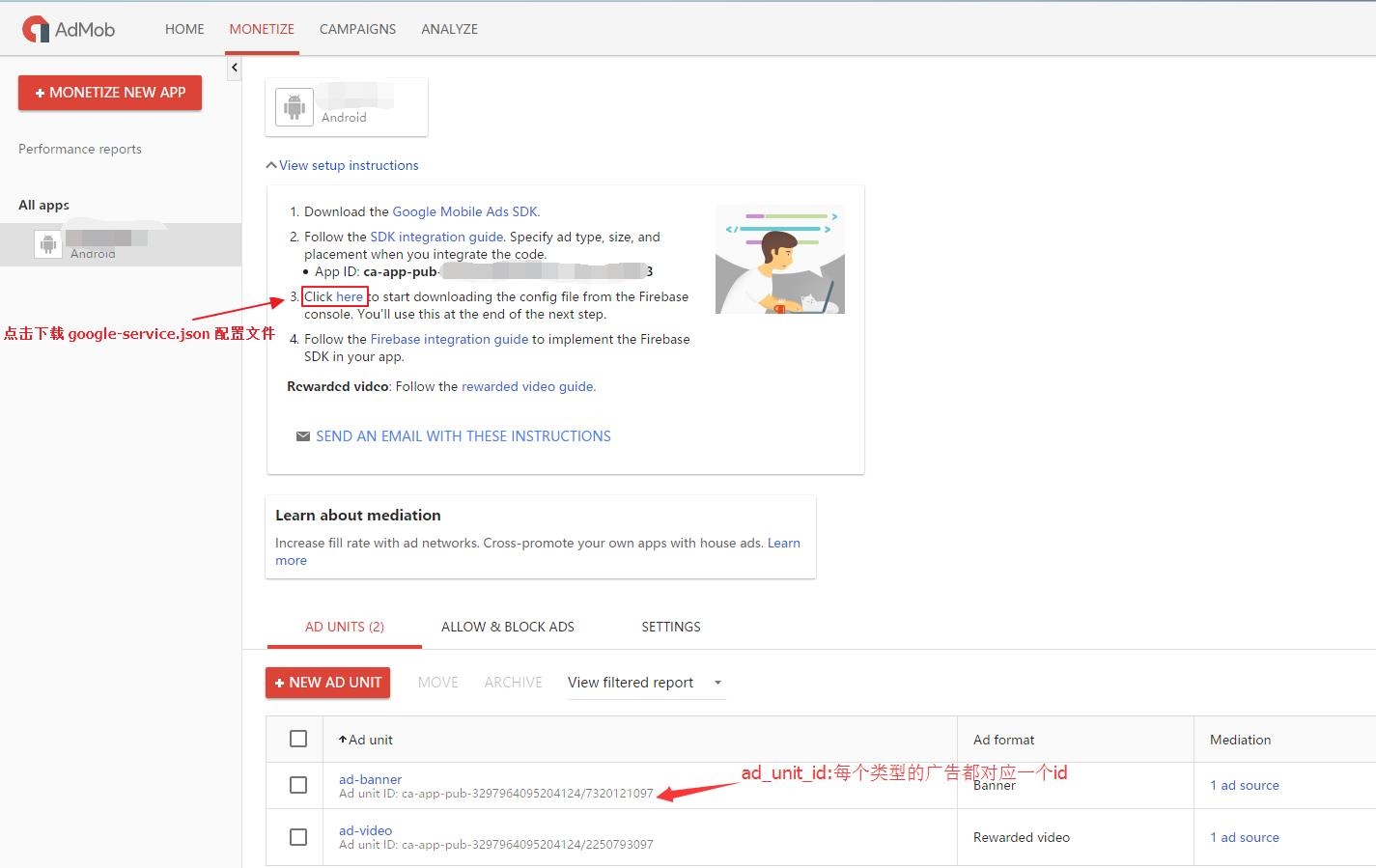Click NEW AD UNIT button
1376x868 pixels.
[328, 683]
